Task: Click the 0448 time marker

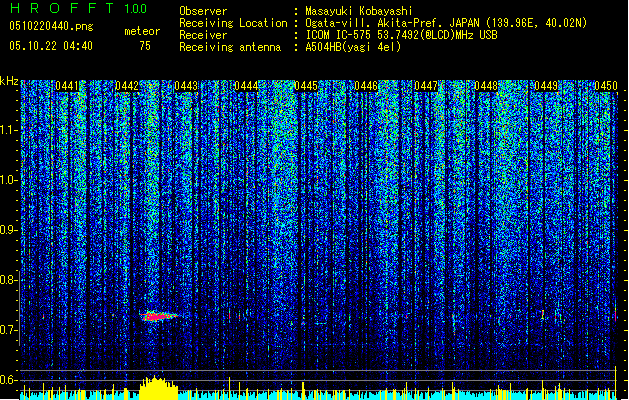Action: 486,86
